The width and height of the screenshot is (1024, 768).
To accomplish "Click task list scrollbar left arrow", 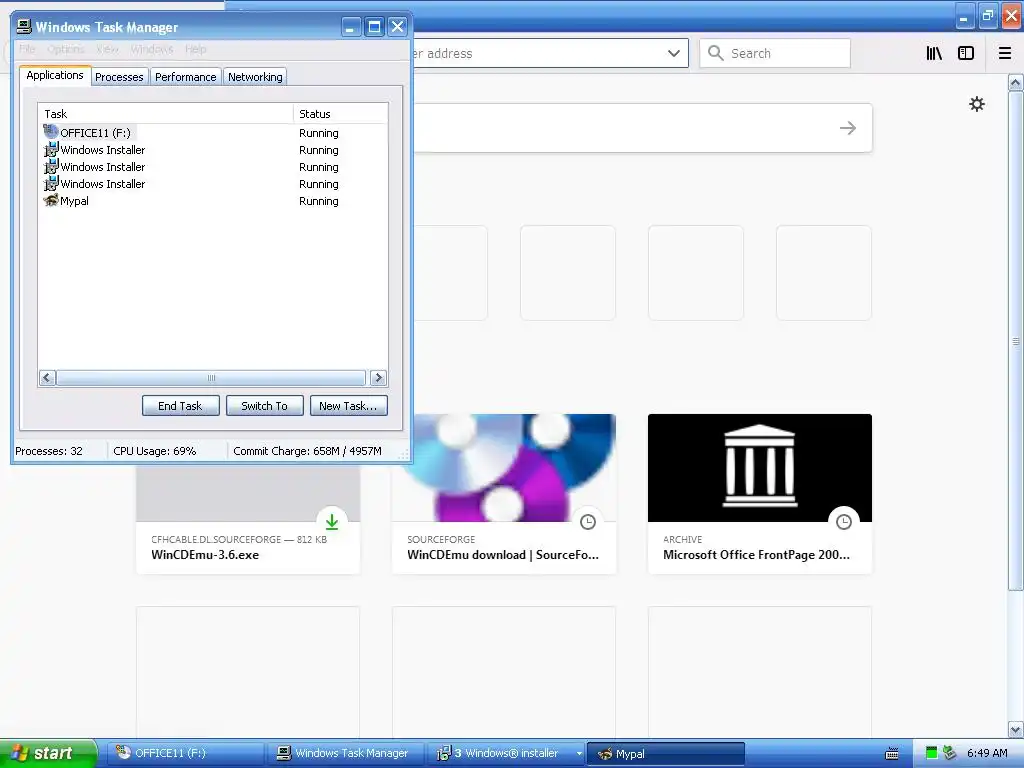I will 47,377.
